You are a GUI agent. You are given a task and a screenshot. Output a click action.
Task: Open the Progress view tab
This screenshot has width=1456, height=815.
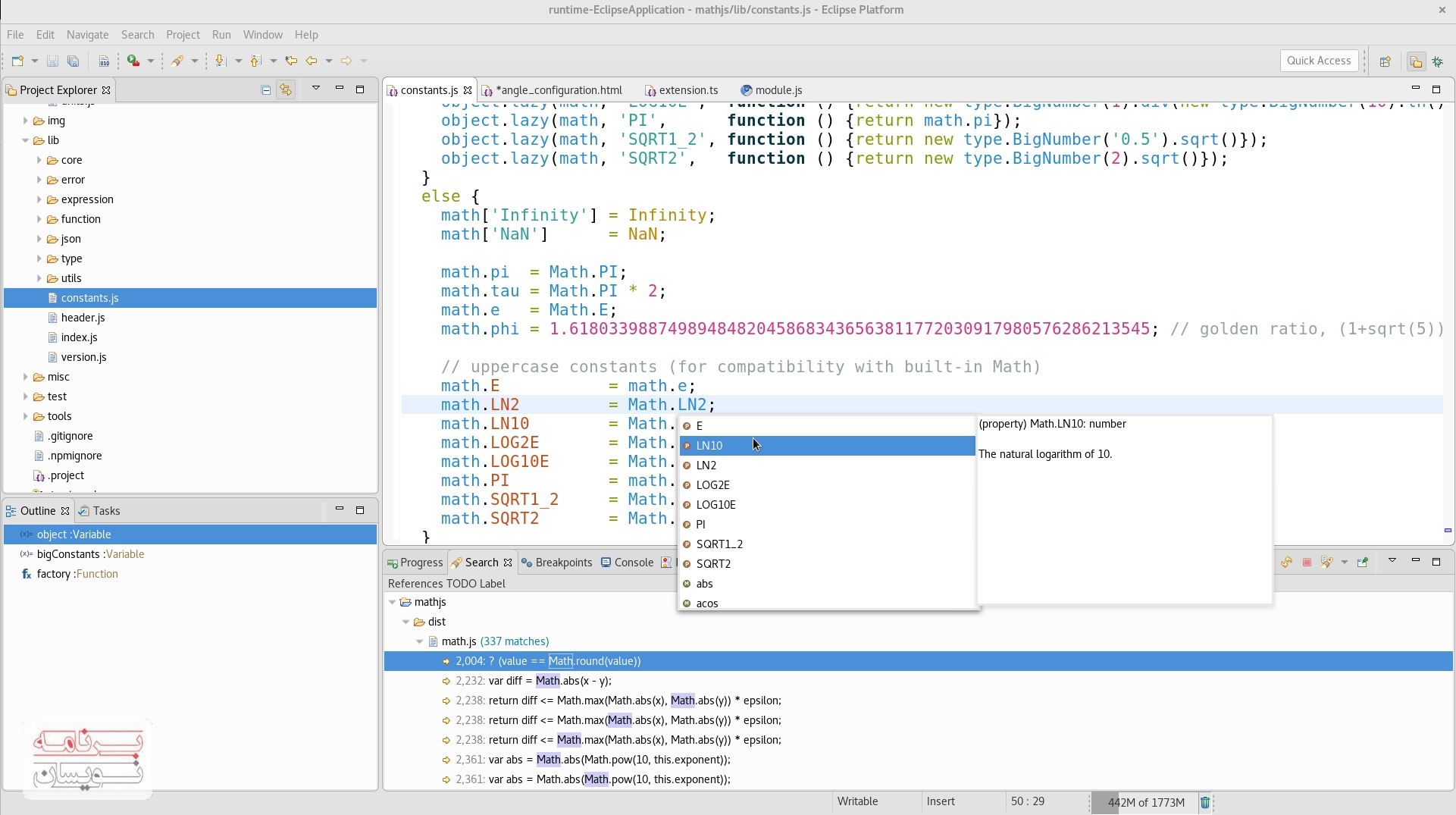point(415,563)
